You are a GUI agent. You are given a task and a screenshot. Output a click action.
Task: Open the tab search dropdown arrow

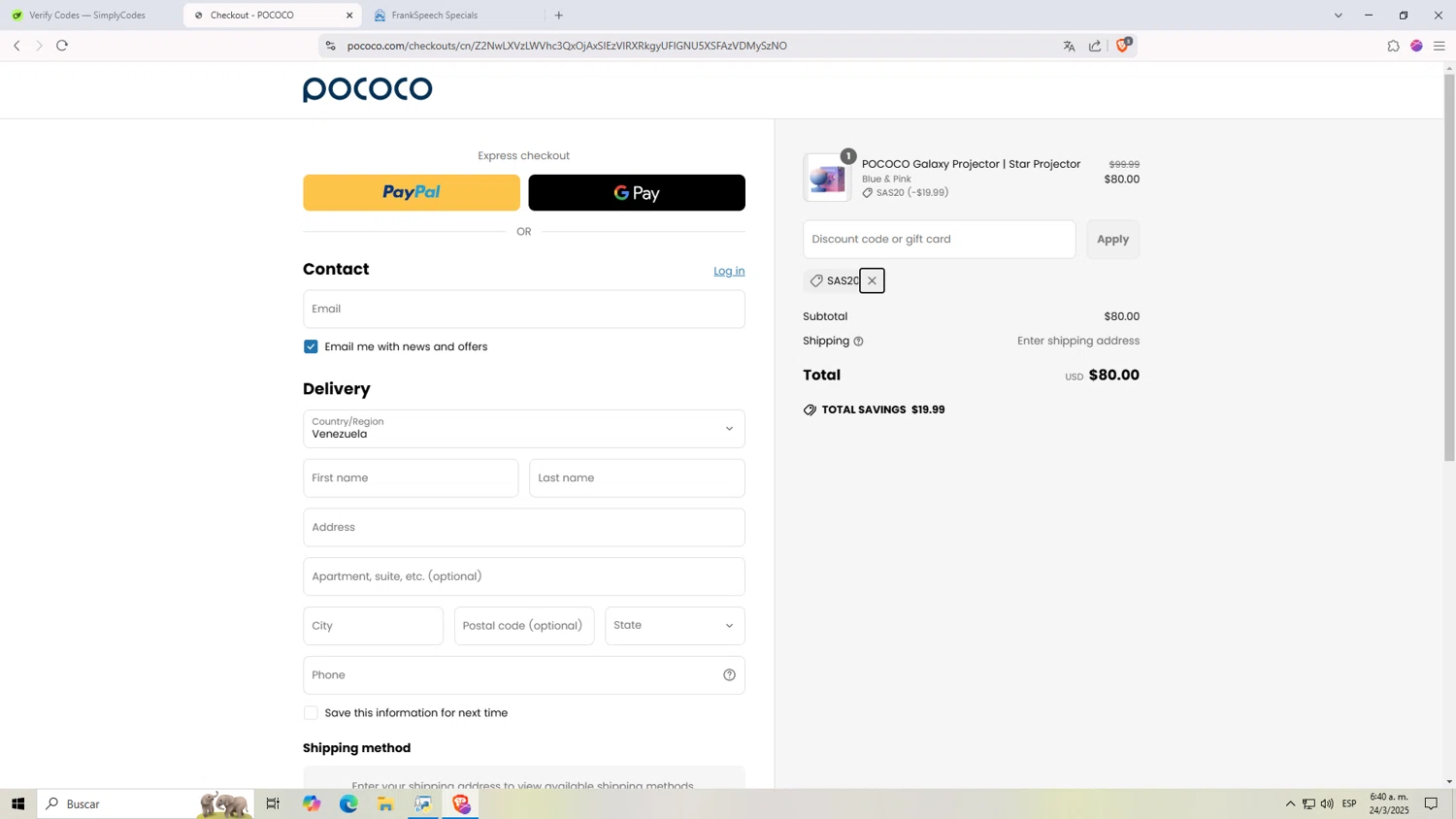pos(1339,16)
